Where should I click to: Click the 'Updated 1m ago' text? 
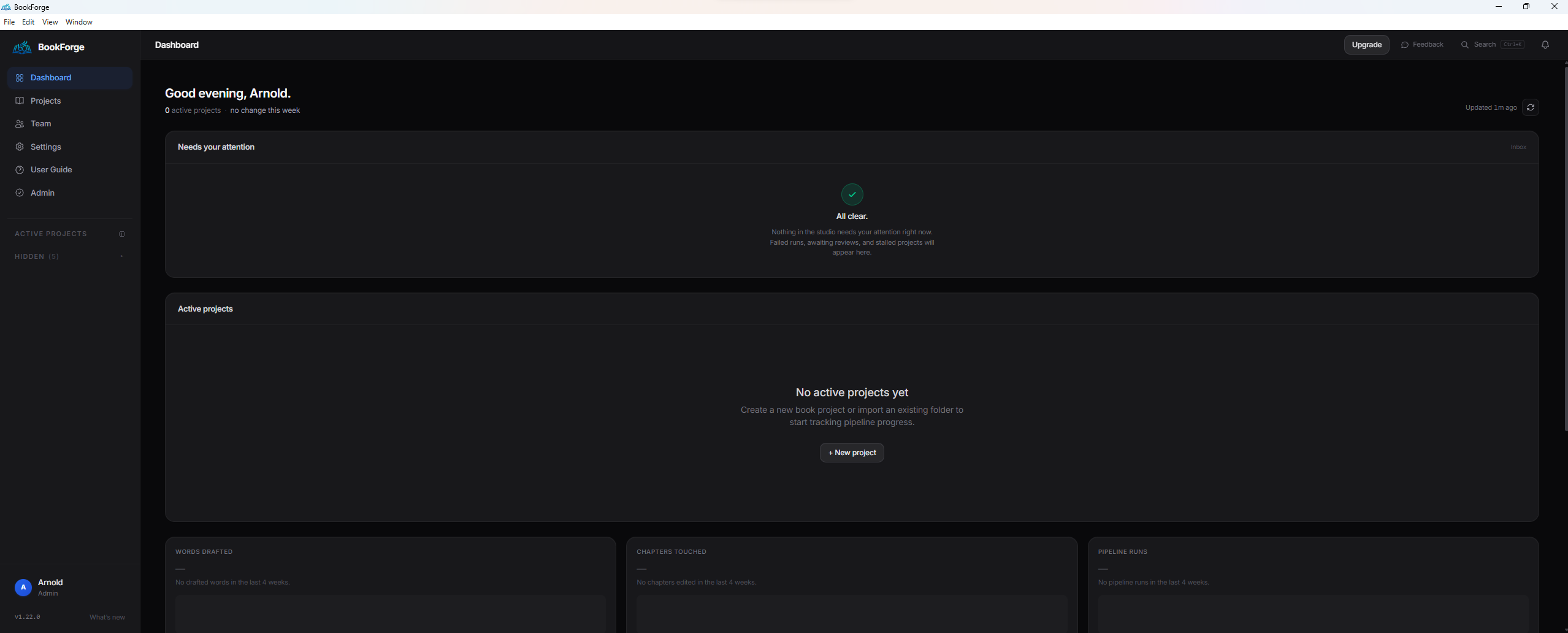click(1491, 107)
